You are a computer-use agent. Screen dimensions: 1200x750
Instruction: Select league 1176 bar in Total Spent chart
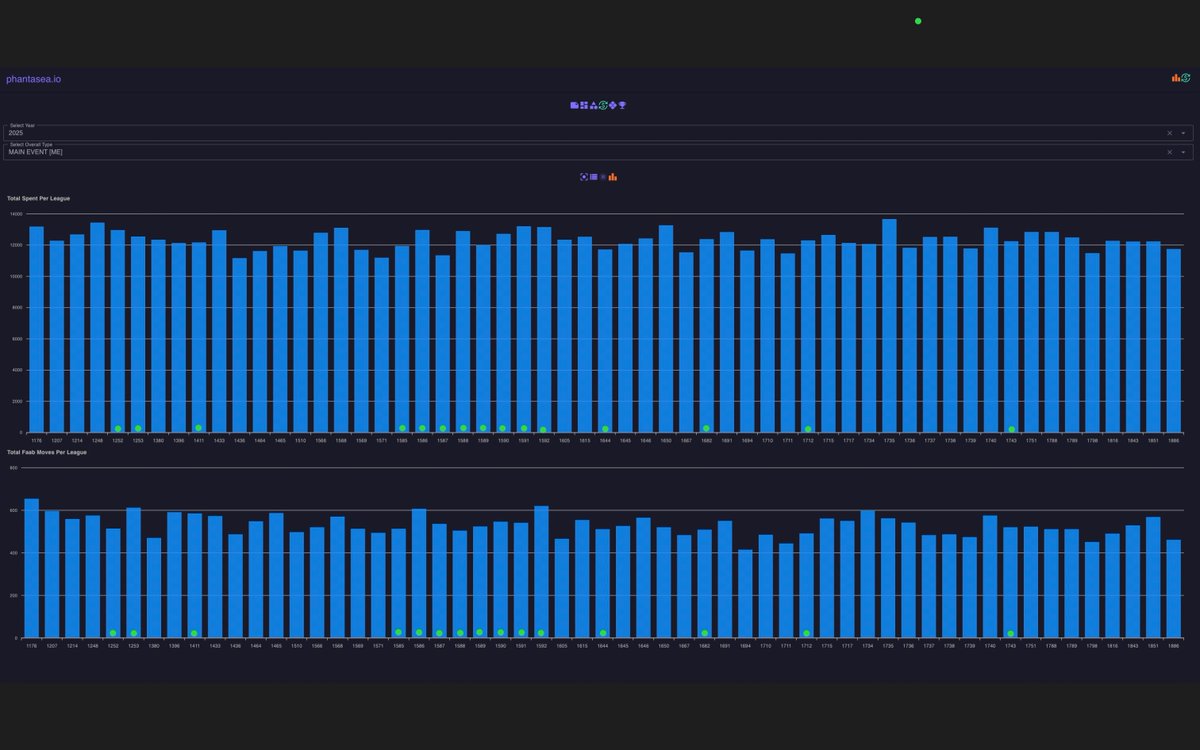(36, 330)
